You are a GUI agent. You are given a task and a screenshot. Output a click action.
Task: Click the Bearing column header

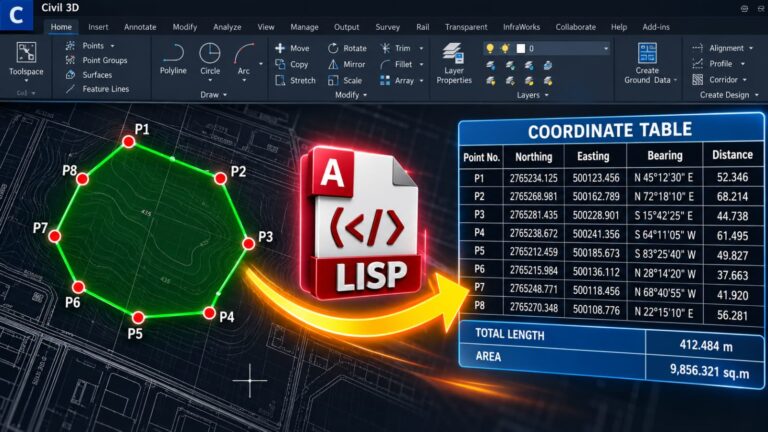[x=665, y=155]
